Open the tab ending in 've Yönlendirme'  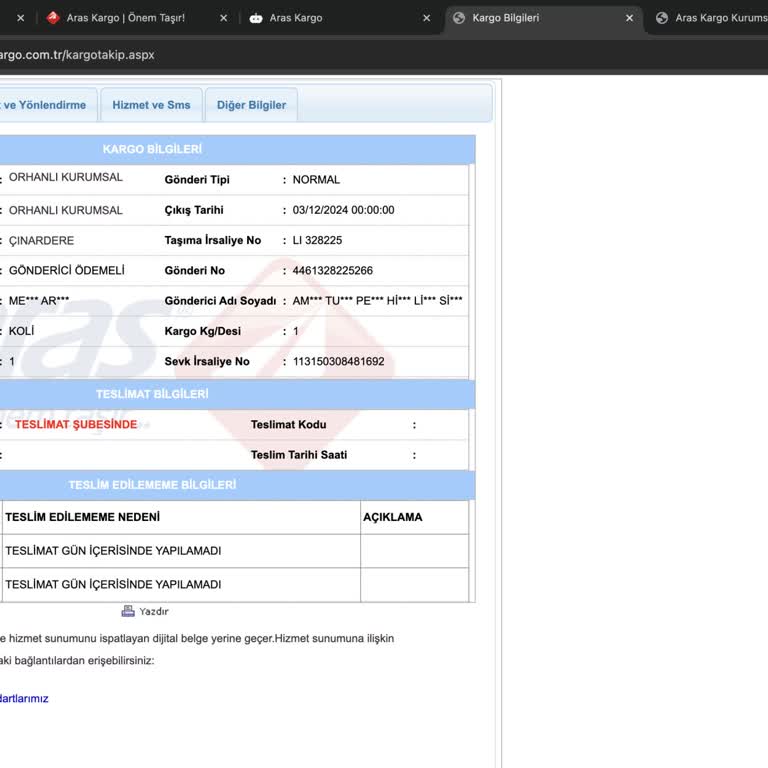(x=44, y=105)
